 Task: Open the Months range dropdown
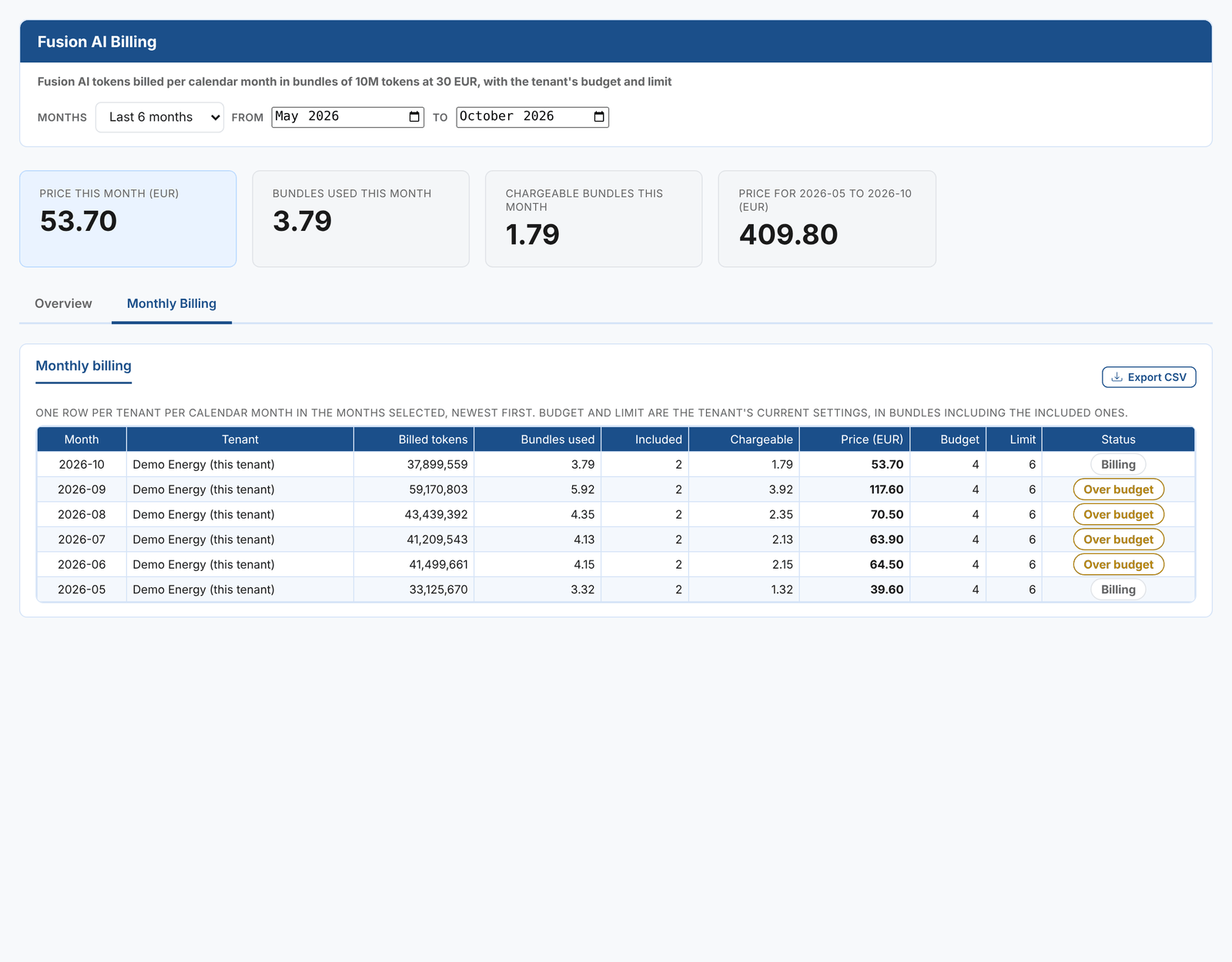(x=159, y=117)
